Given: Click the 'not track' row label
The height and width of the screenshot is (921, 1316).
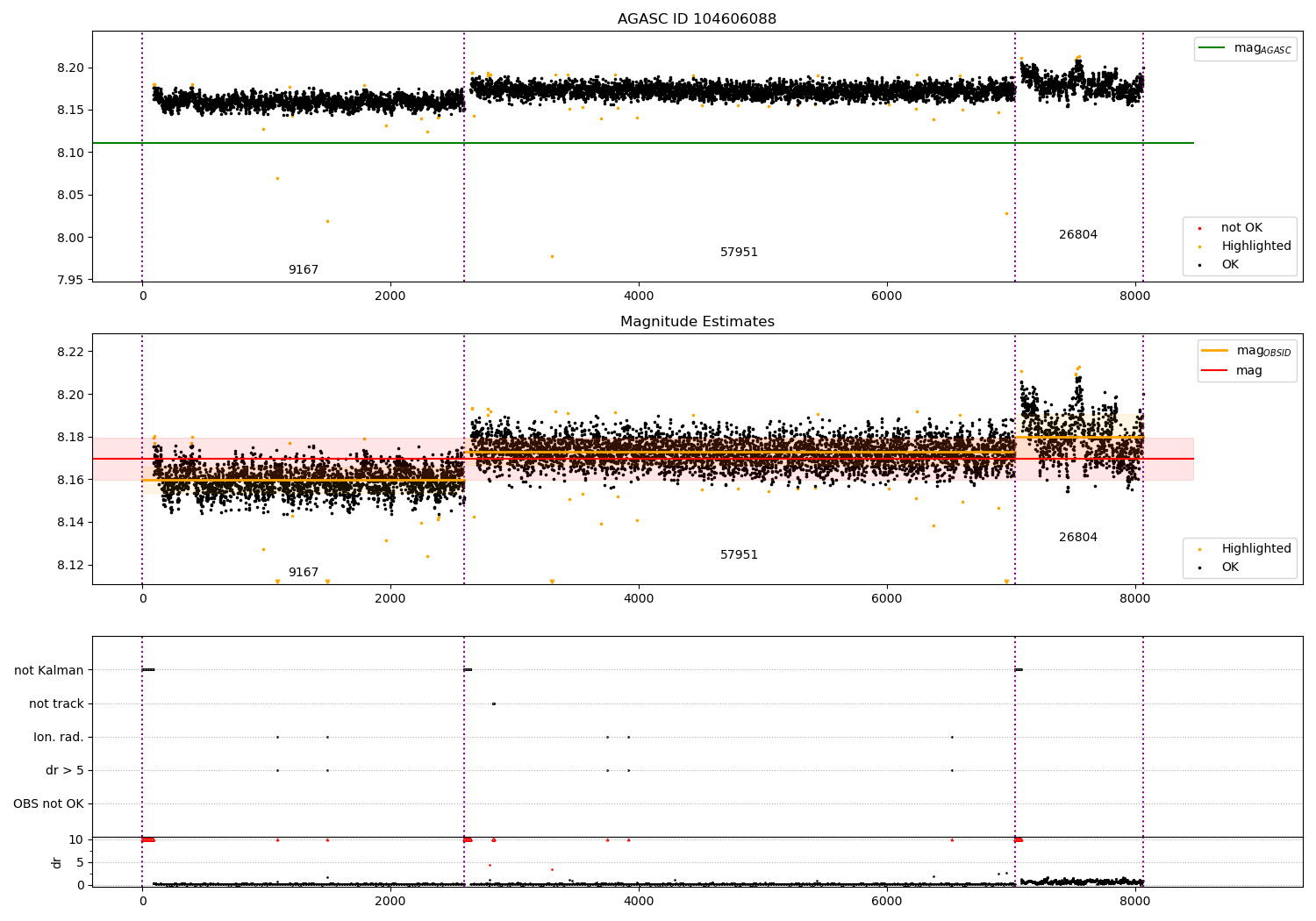Looking at the screenshot, I should pos(56,703).
